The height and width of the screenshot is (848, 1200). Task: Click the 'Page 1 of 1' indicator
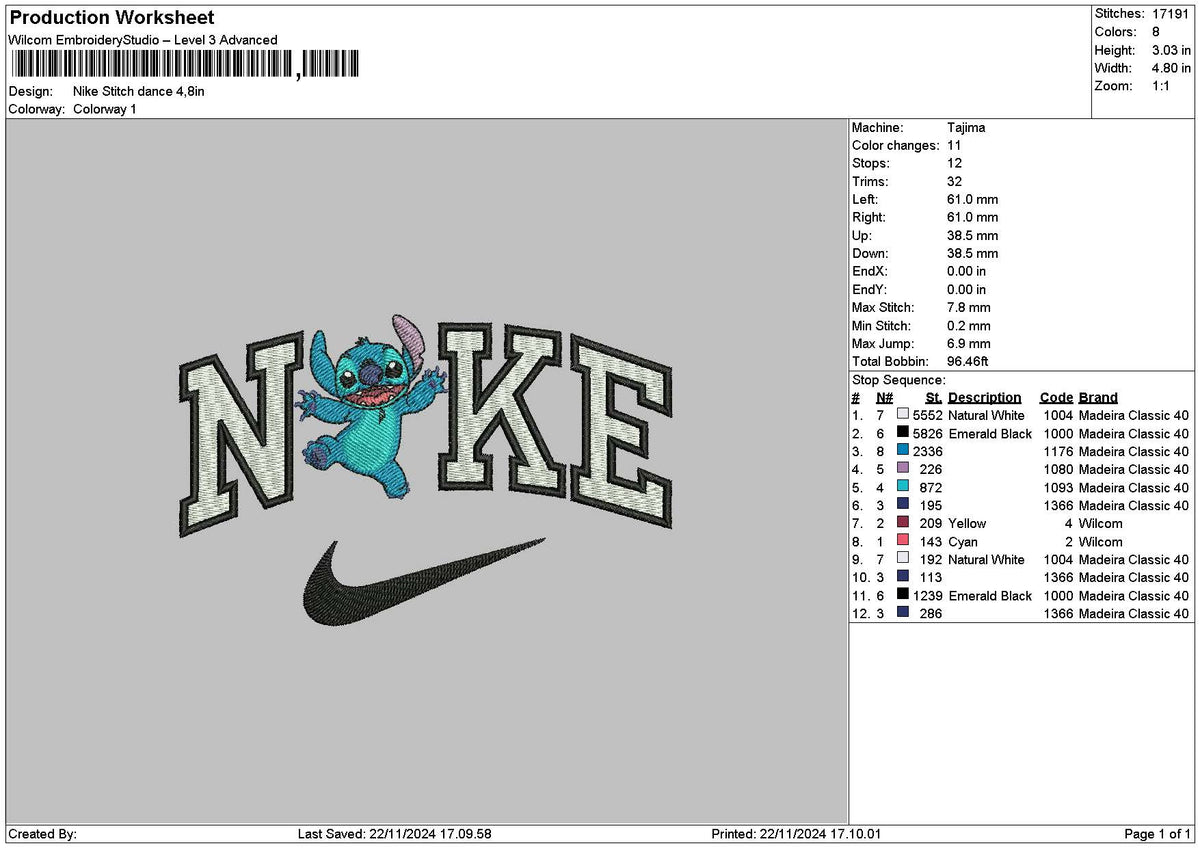point(1158,834)
